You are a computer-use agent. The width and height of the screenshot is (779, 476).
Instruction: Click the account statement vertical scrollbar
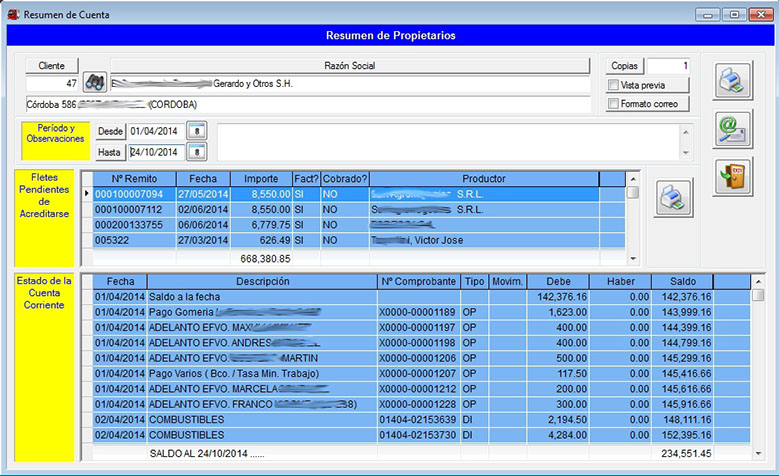(758, 370)
